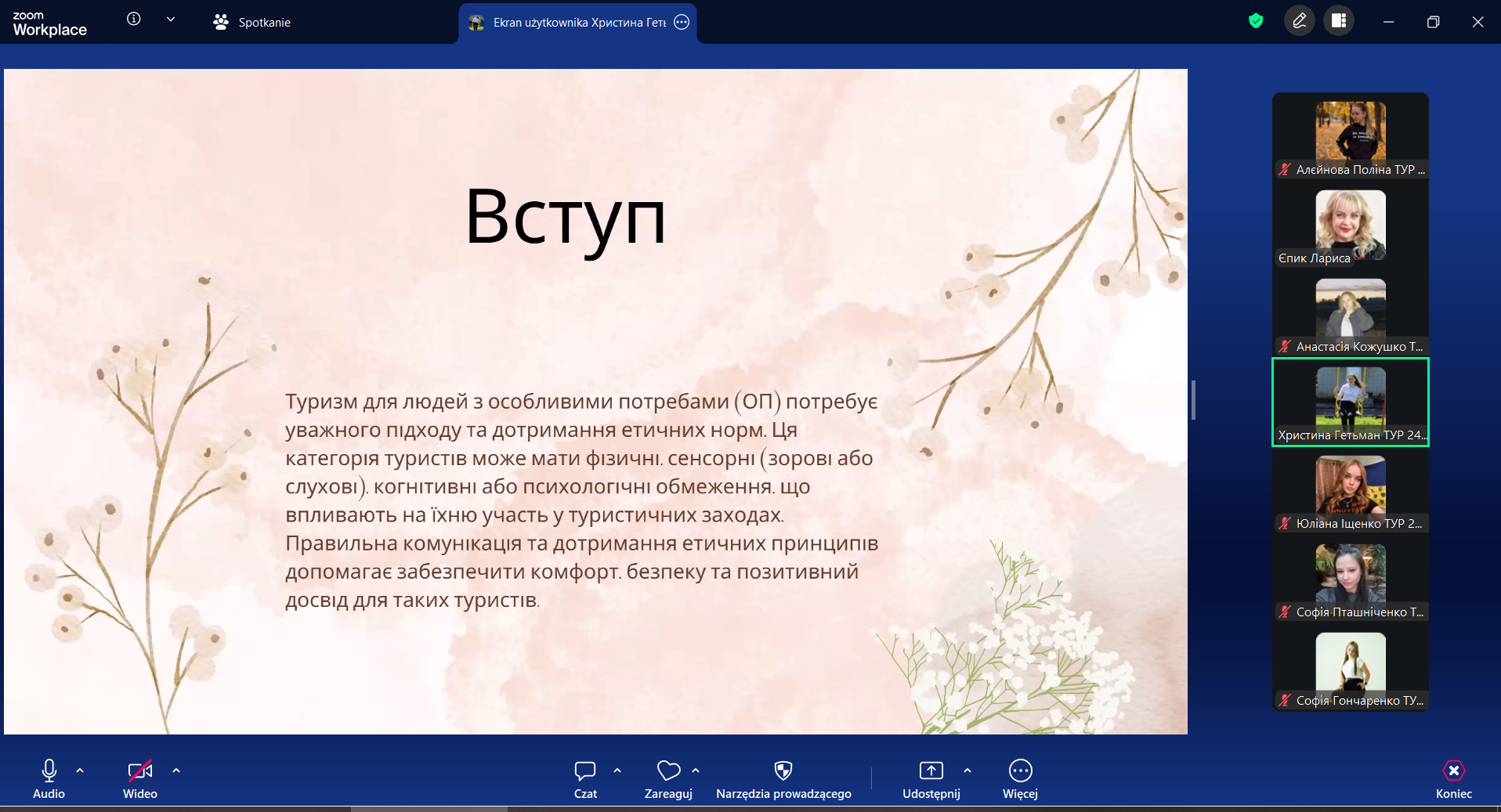
Task: Click Udostępnij to share screen
Action: click(x=931, y=779)
